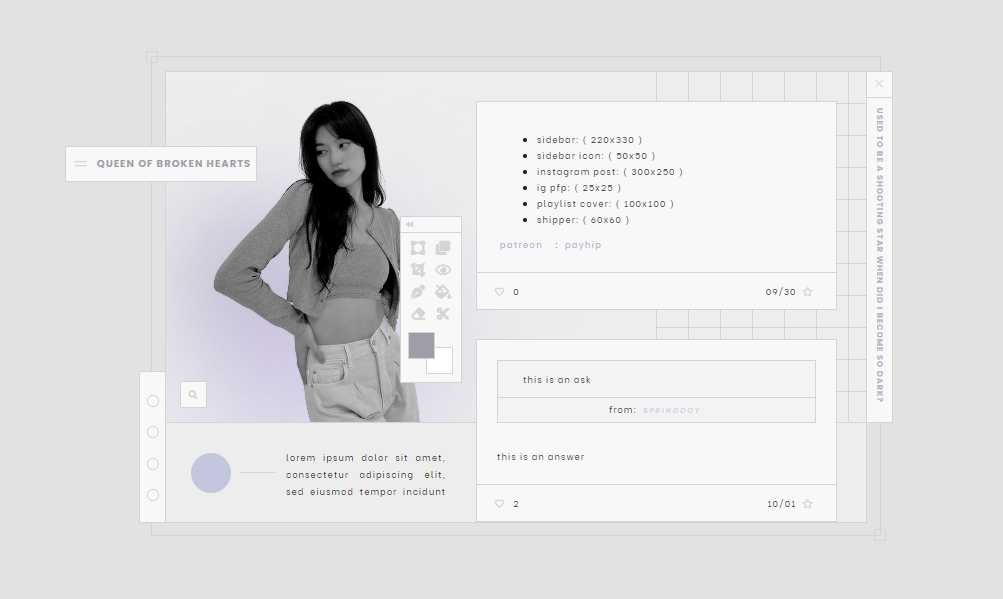Click the fourth circle in left sidebar
Viewport: 1003px width, 599px height.
click(153, 495)
